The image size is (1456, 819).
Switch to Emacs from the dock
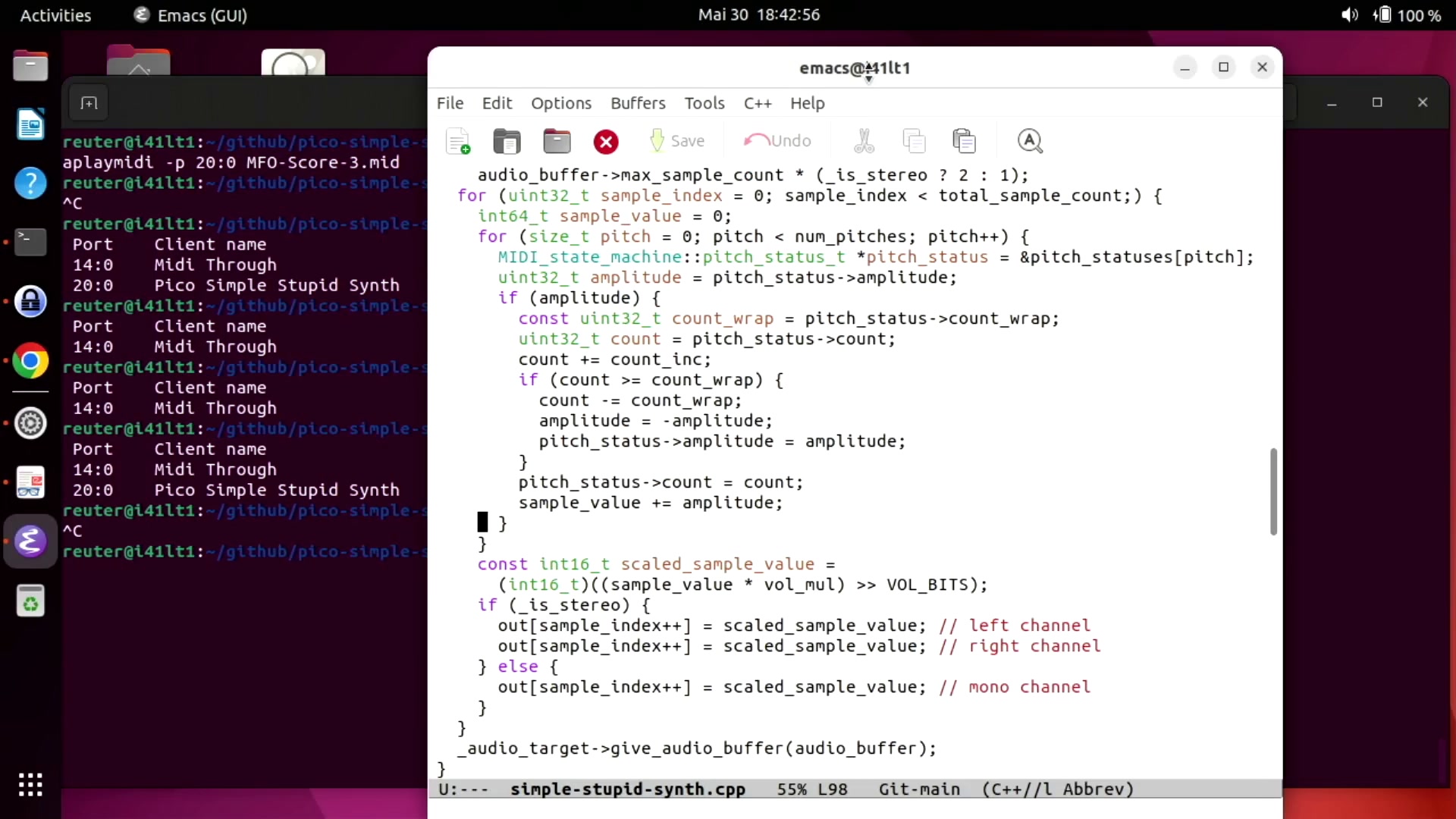(x=30, y=541)
